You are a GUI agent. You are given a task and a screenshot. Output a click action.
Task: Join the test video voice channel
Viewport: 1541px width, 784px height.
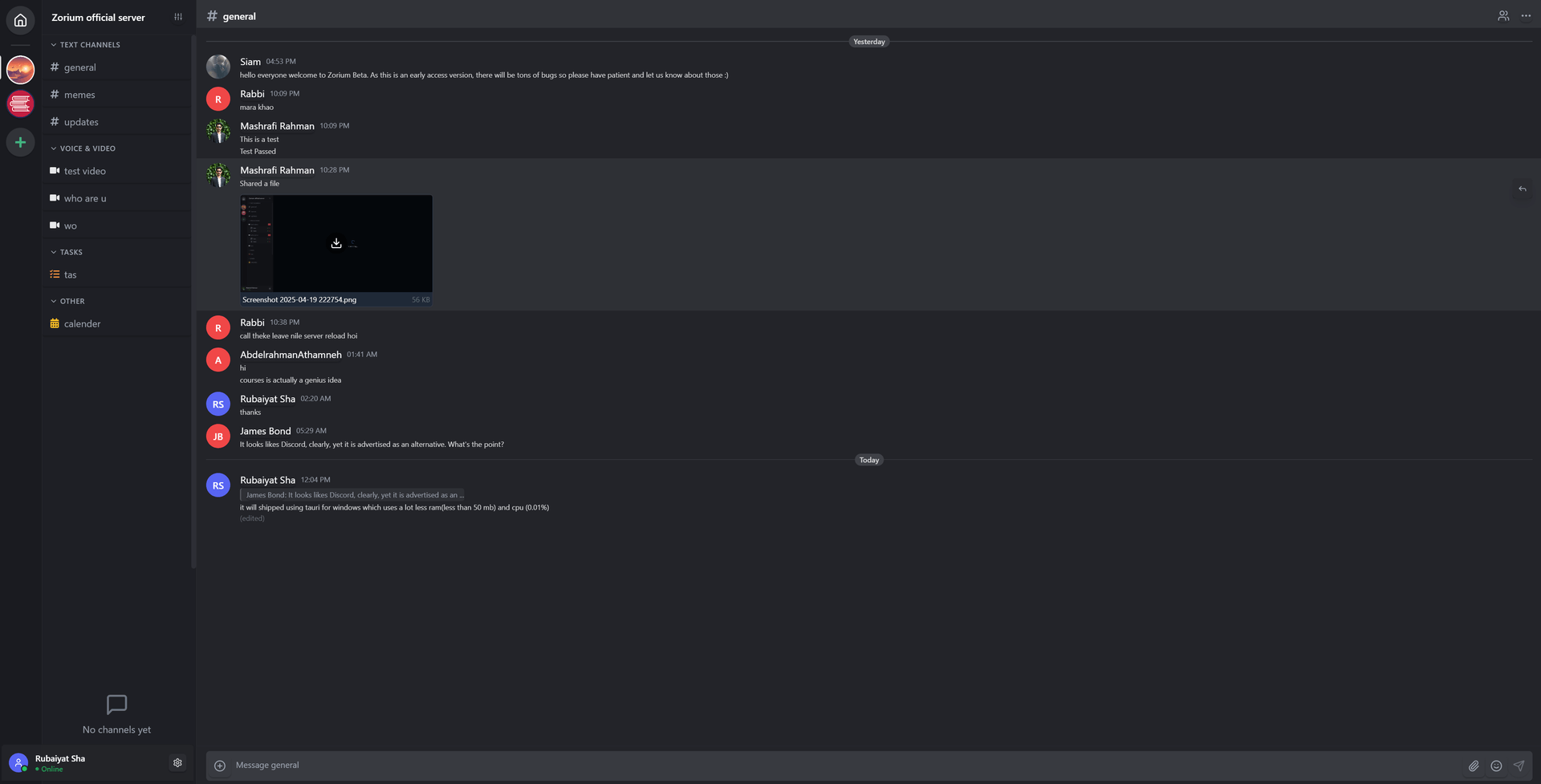coord(85,171)
